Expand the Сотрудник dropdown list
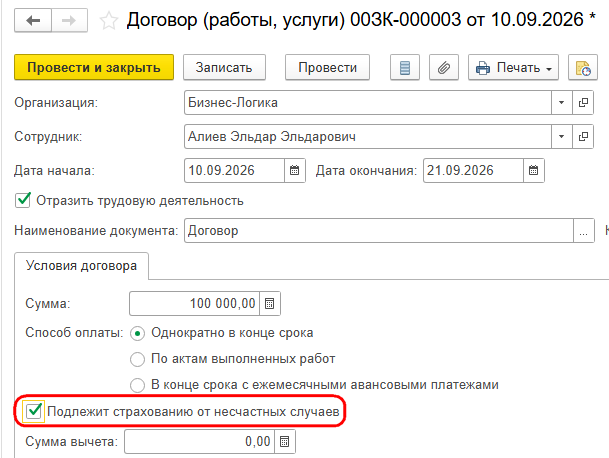 [x=562, y=136]
